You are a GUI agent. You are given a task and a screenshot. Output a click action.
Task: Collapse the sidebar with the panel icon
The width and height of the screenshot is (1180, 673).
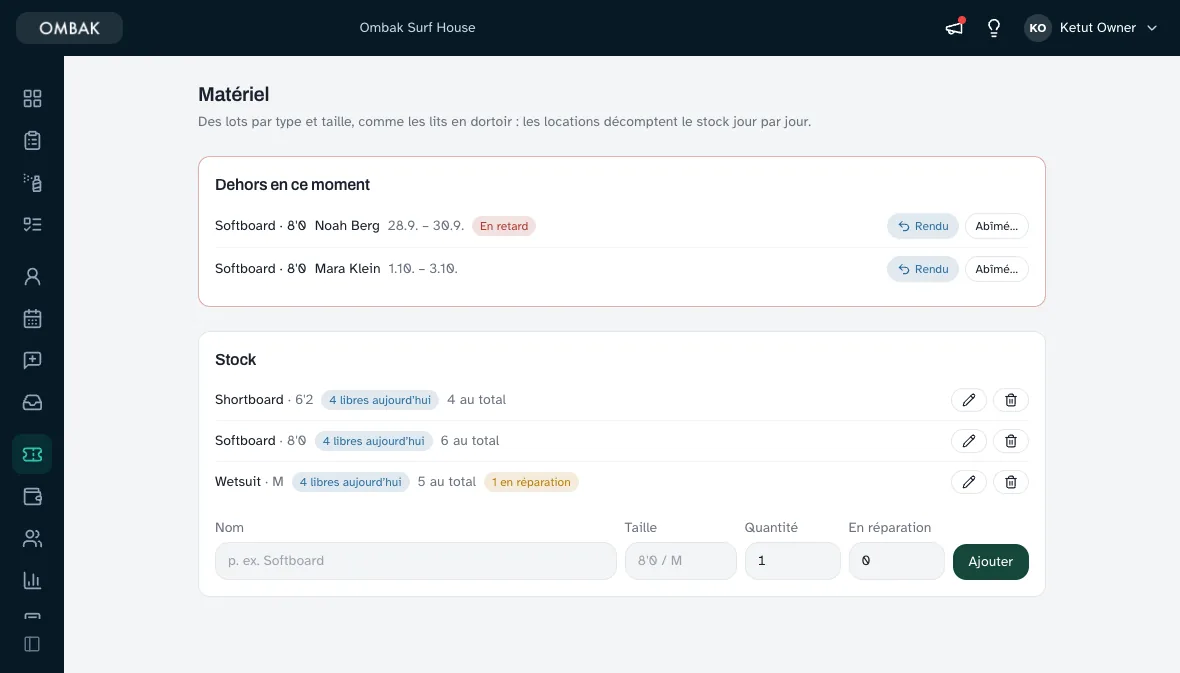(32, 644)
